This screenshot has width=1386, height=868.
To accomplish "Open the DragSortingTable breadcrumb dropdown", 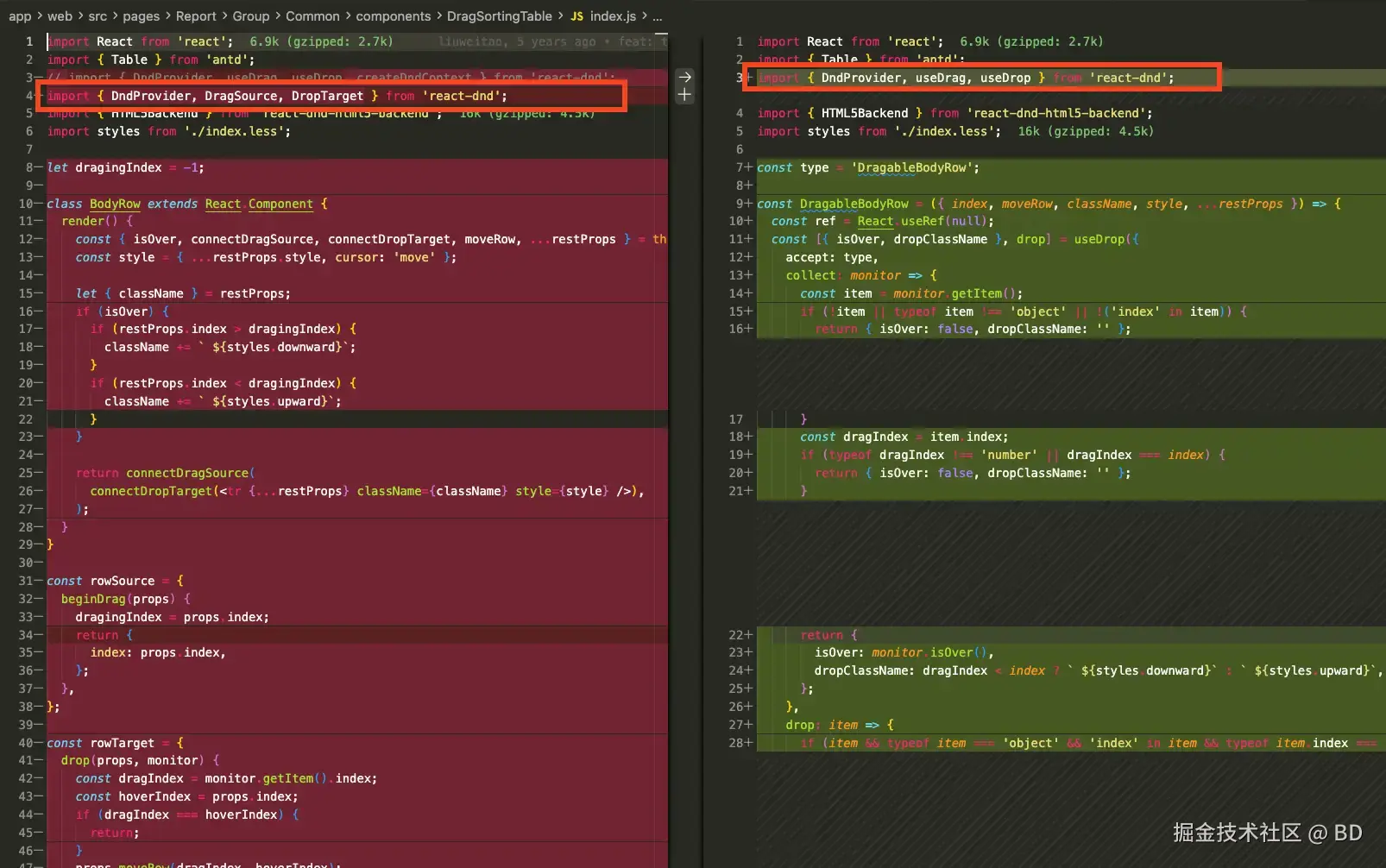I will point(499,16).
